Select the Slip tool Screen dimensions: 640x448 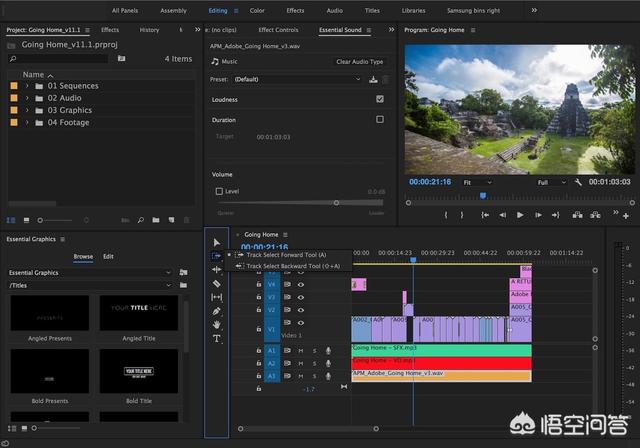click(x=217, y=297)
